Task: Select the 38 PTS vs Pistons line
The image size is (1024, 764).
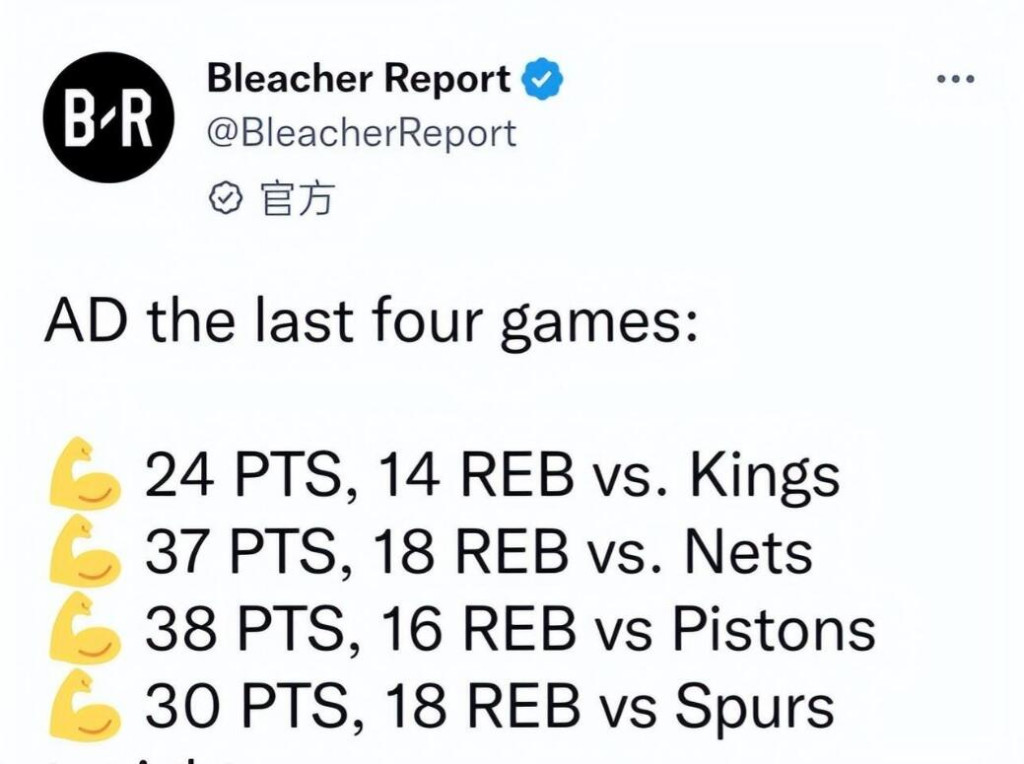Action: [510, 629]
